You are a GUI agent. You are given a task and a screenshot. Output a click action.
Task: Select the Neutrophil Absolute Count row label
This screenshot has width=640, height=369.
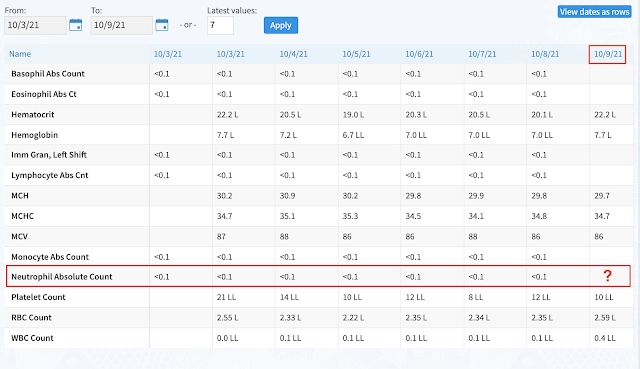point(62,277)
